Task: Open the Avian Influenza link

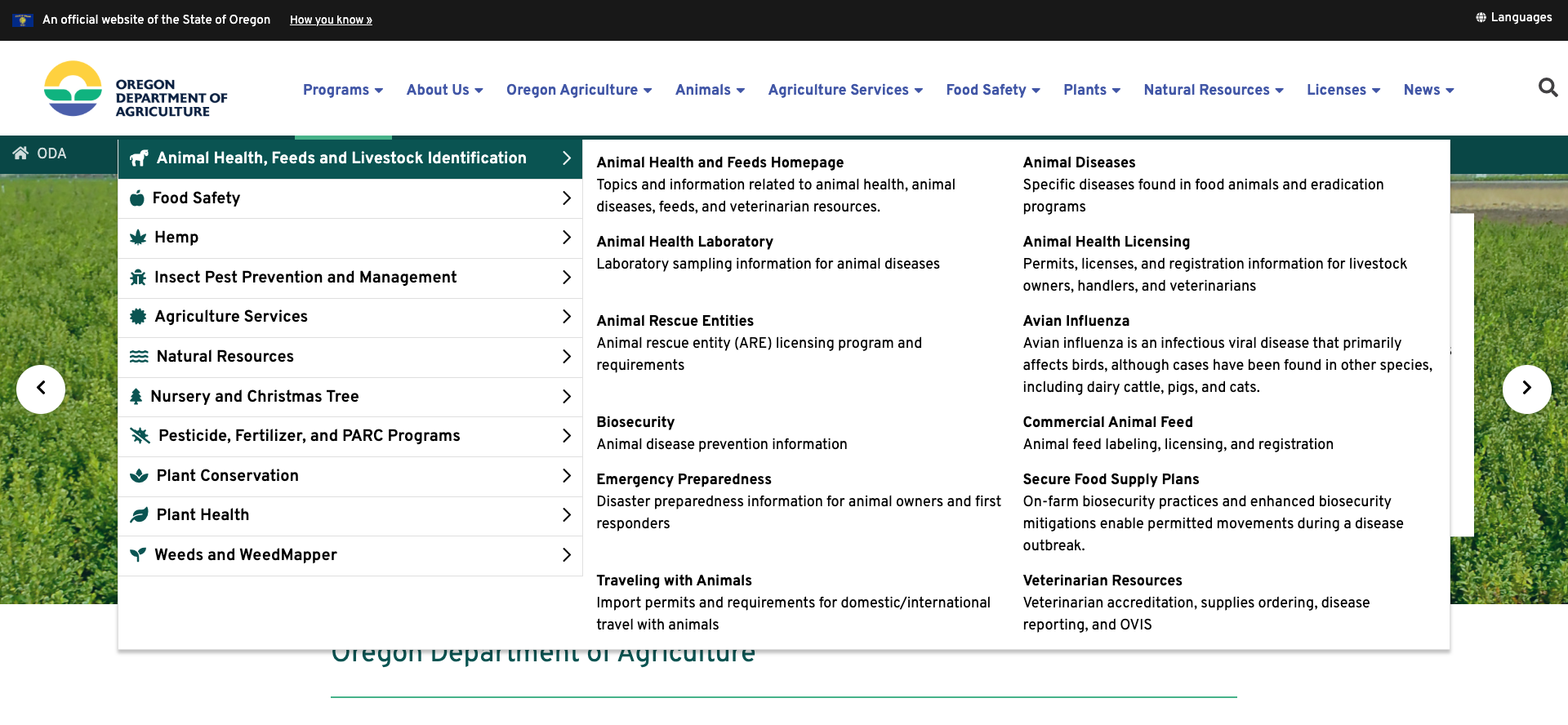Action: point(1076,321)
